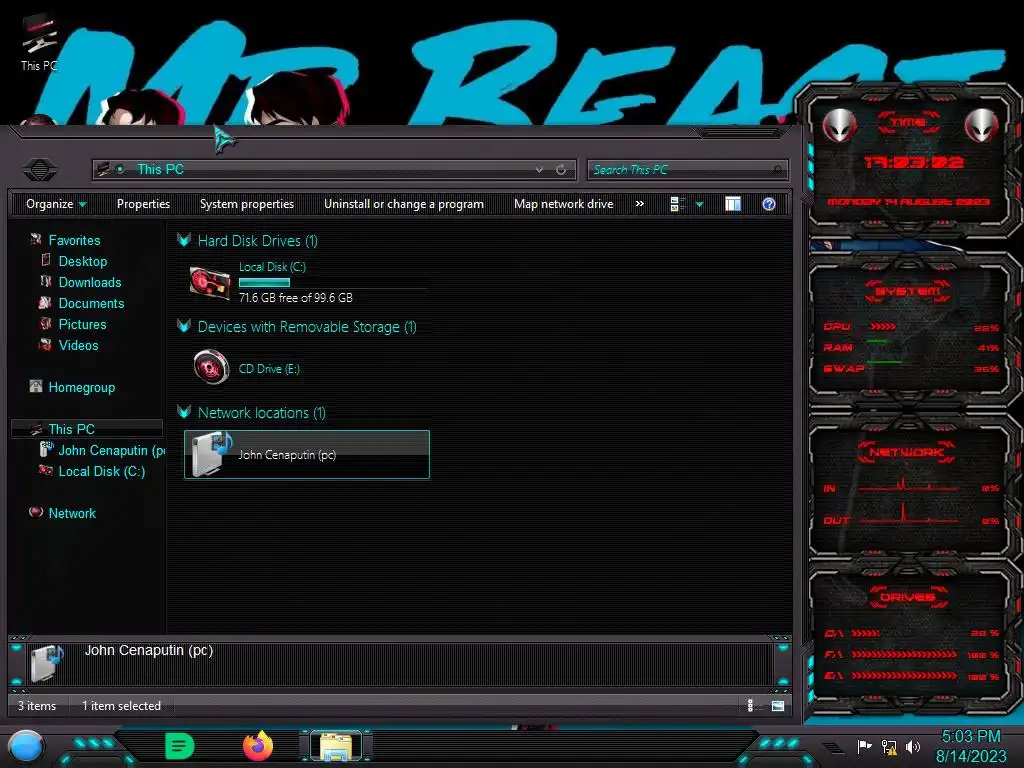Open the address bar history dropdown
Screen dimensions: 1024x768
tap(539, 170)
